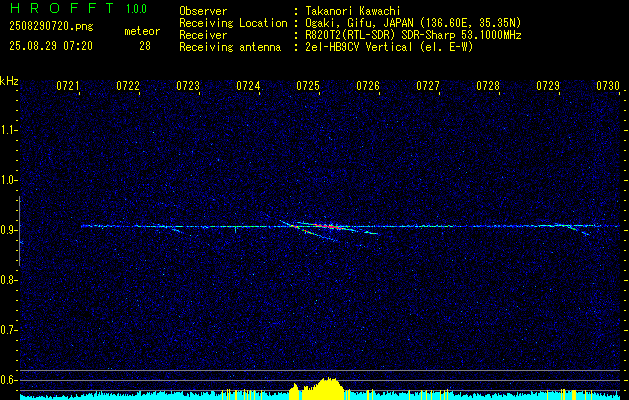Viewport: 629px width, 400px height.
Task: Click the 0.8 kHz axis label
Action: tap(8, 280)
